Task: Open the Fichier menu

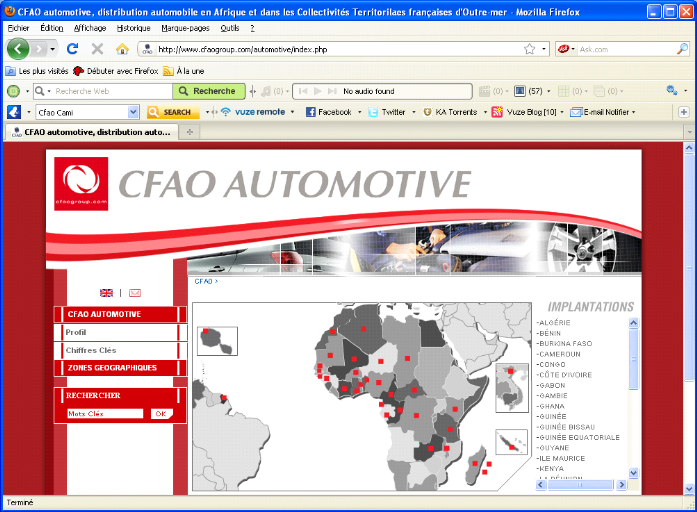Action: 18,28
